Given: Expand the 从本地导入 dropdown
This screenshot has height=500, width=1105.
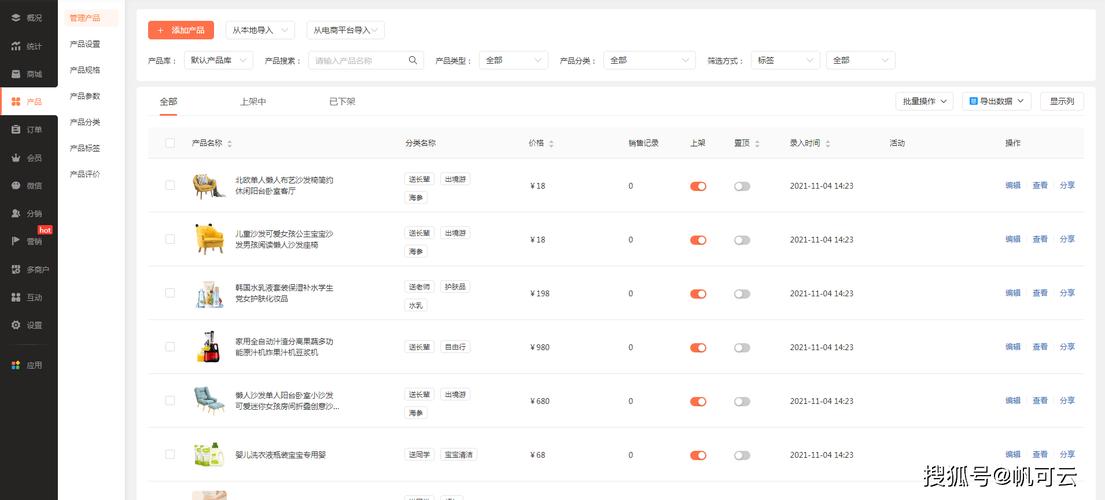Looking at the screenshot, I should click(x=260, y=30).
